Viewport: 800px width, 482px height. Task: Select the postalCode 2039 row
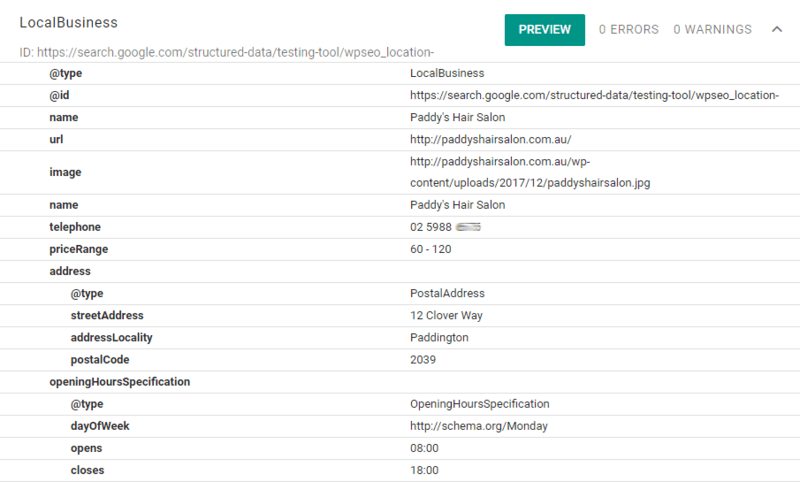click(x=400, y=360)
